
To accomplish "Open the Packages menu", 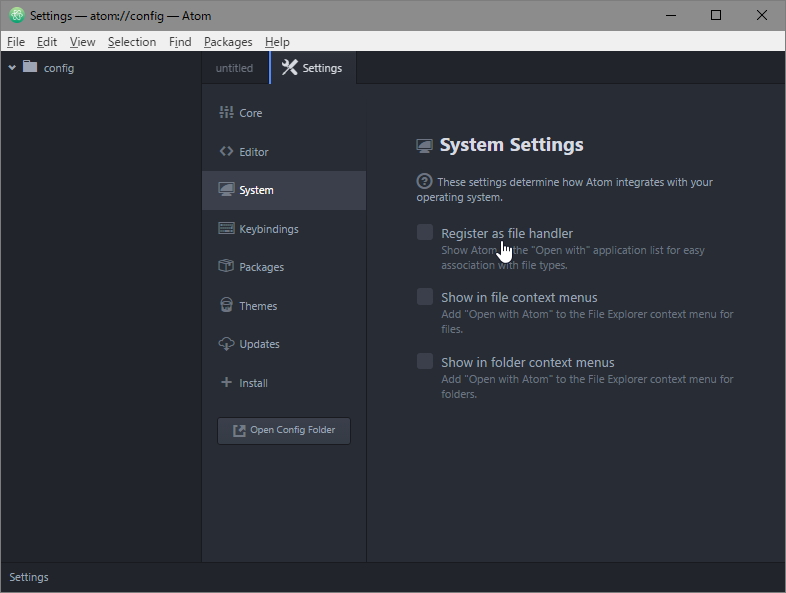I will pos(228,42).
